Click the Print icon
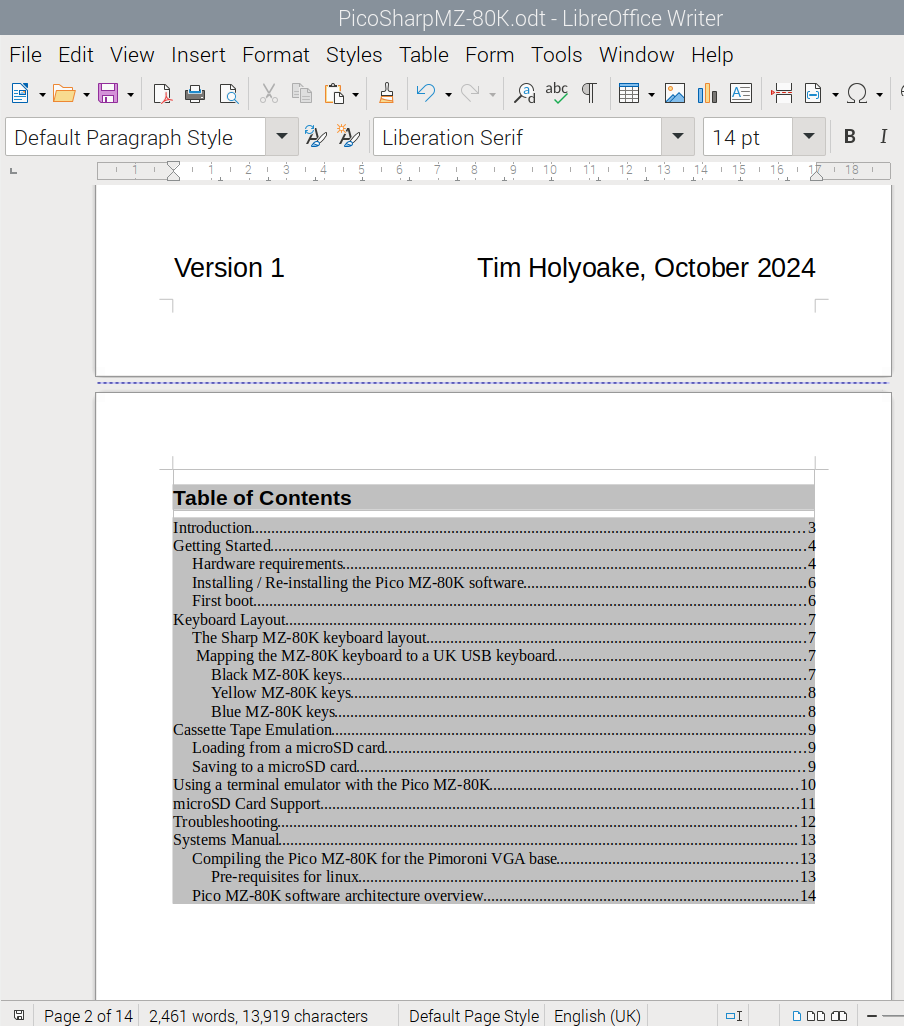Viewport: 904px width, 1026px height. tap(195, 94)
